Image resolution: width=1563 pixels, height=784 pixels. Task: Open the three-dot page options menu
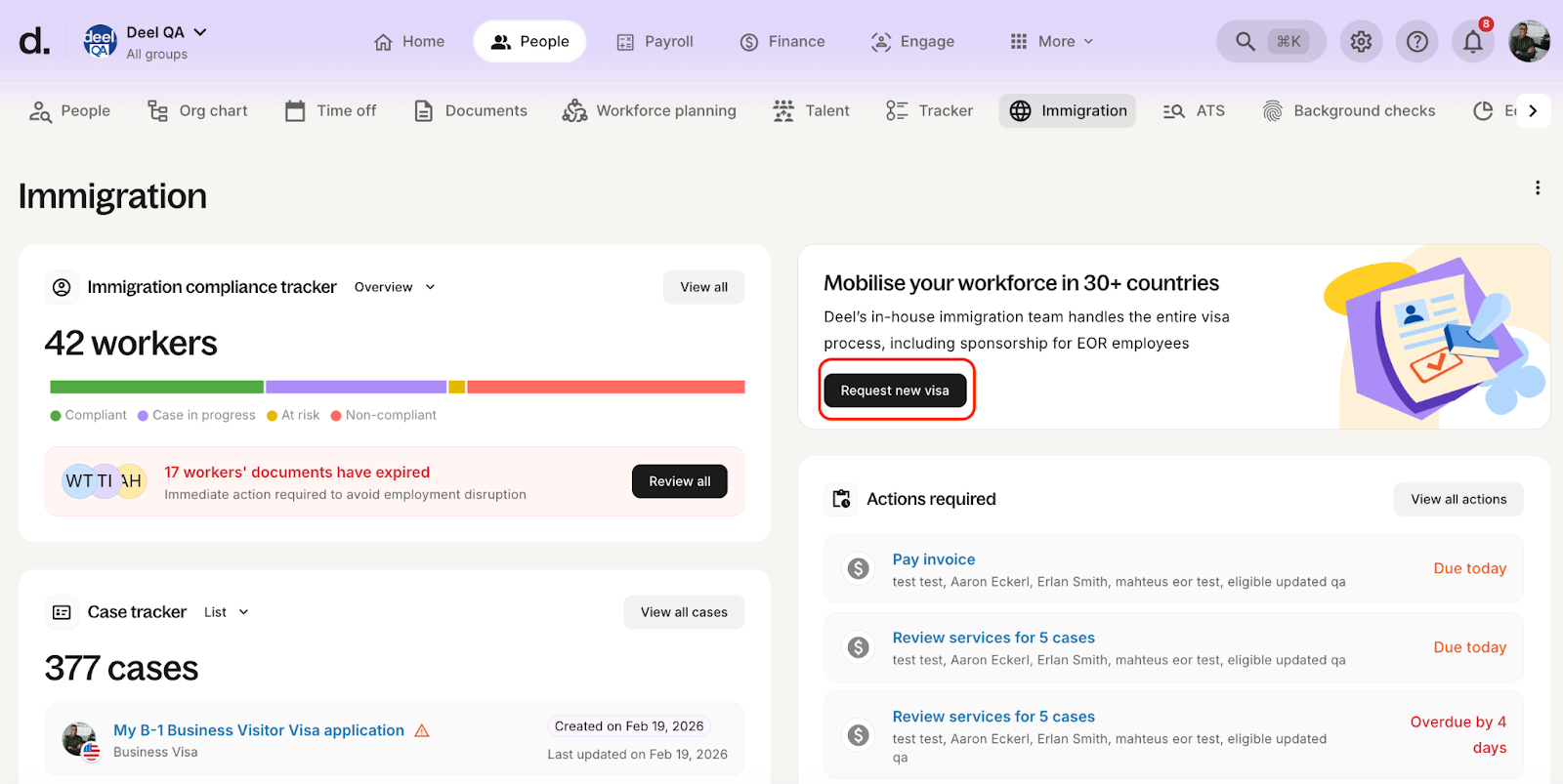pos(1537,187)
